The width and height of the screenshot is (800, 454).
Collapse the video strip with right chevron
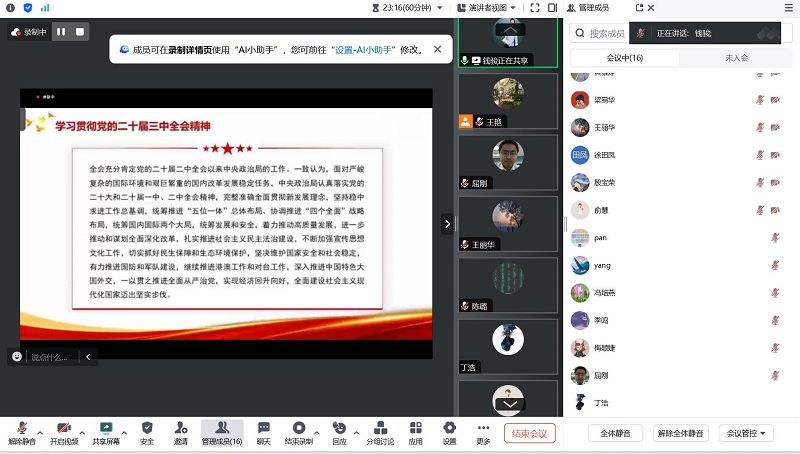(x=447, y=224)
